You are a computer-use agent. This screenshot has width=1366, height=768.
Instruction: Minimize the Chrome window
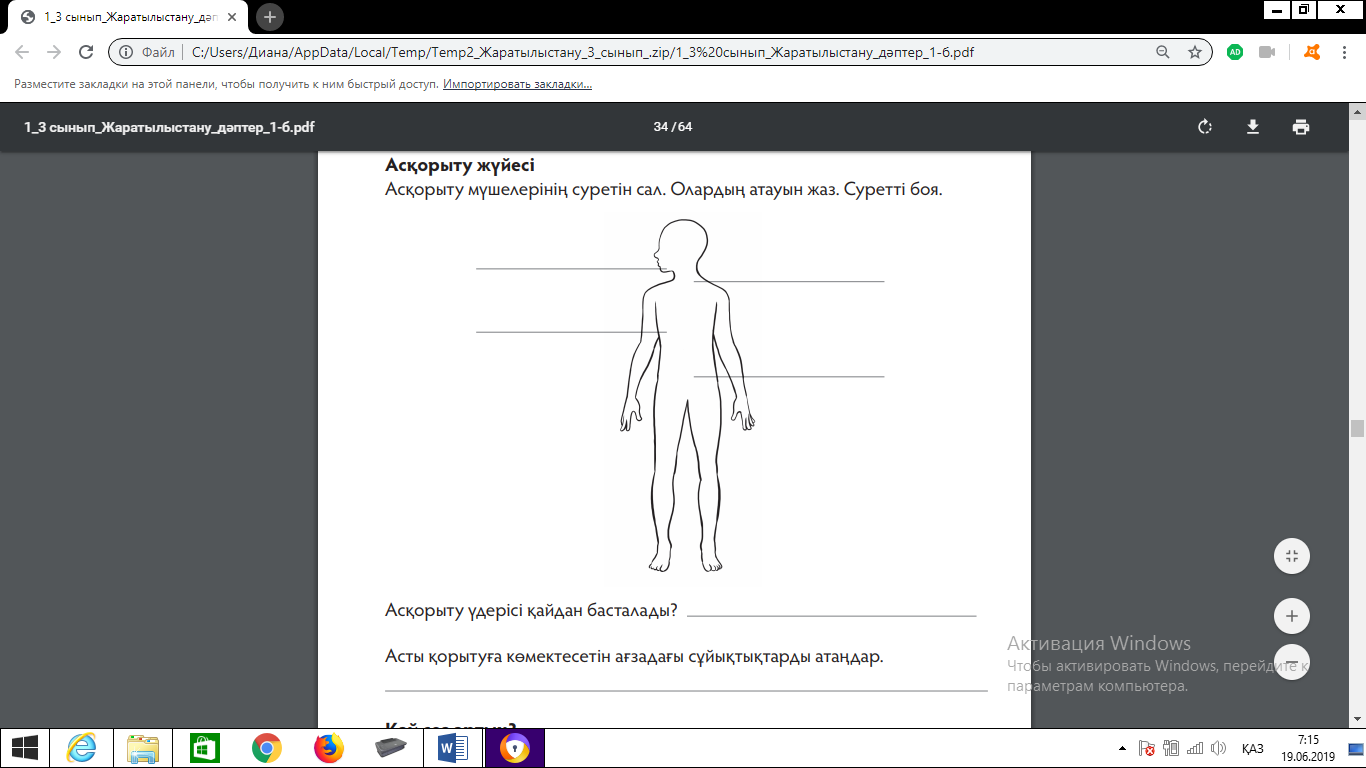point(1276,9)
